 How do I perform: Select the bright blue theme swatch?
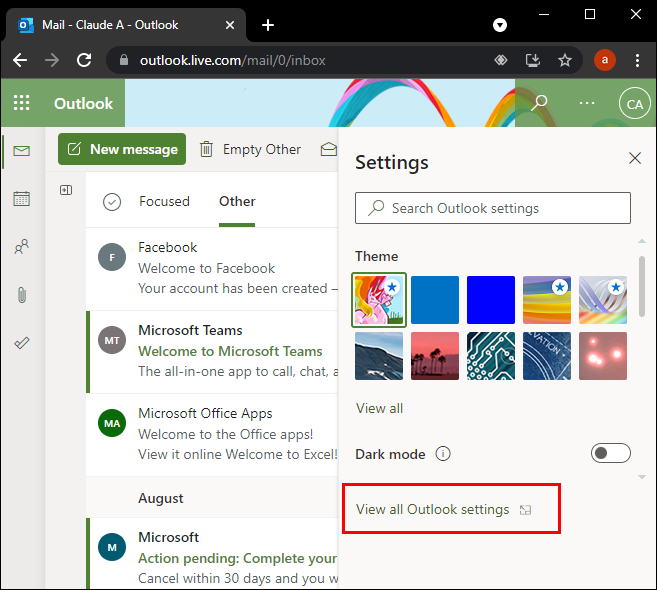pos(491,300)
